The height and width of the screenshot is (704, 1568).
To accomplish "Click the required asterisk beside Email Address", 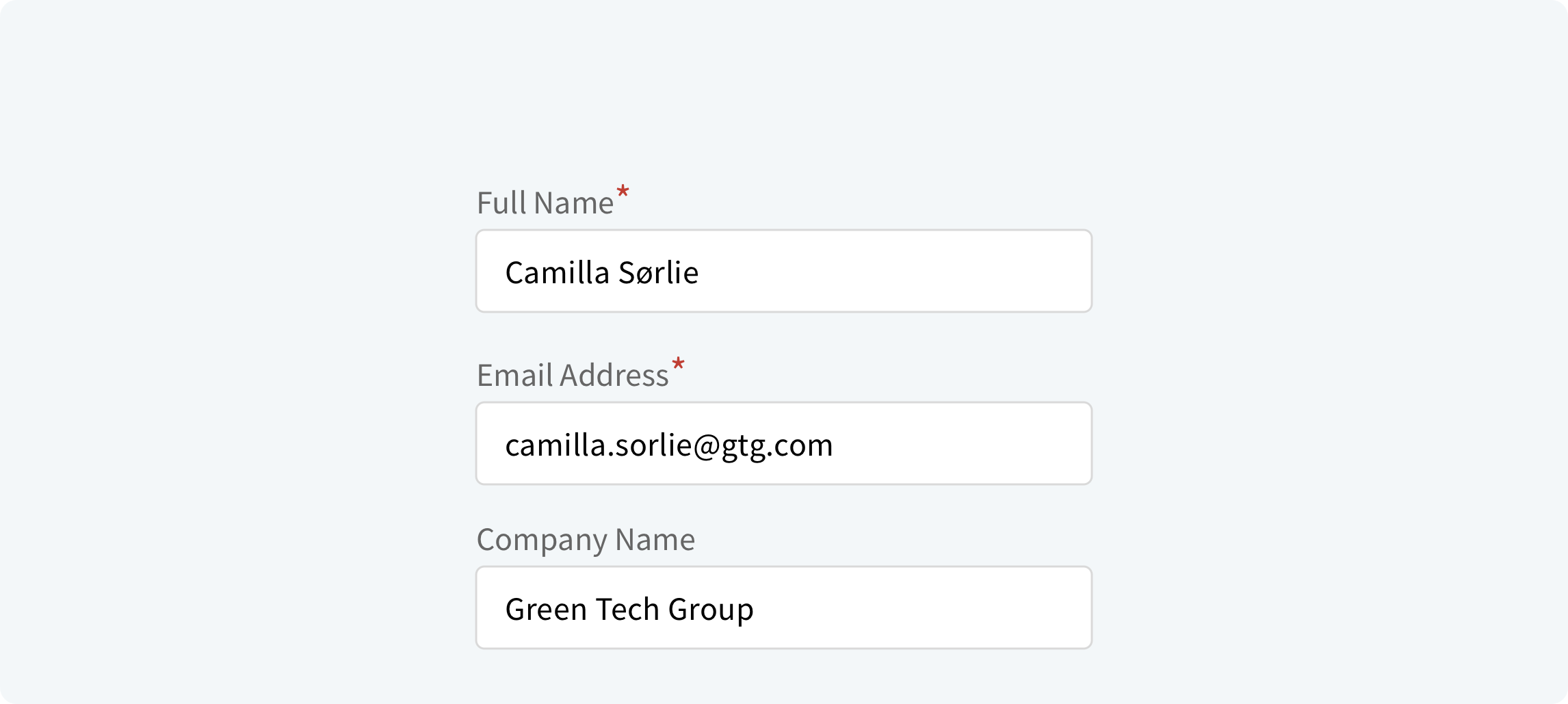I will pos(678,365).
